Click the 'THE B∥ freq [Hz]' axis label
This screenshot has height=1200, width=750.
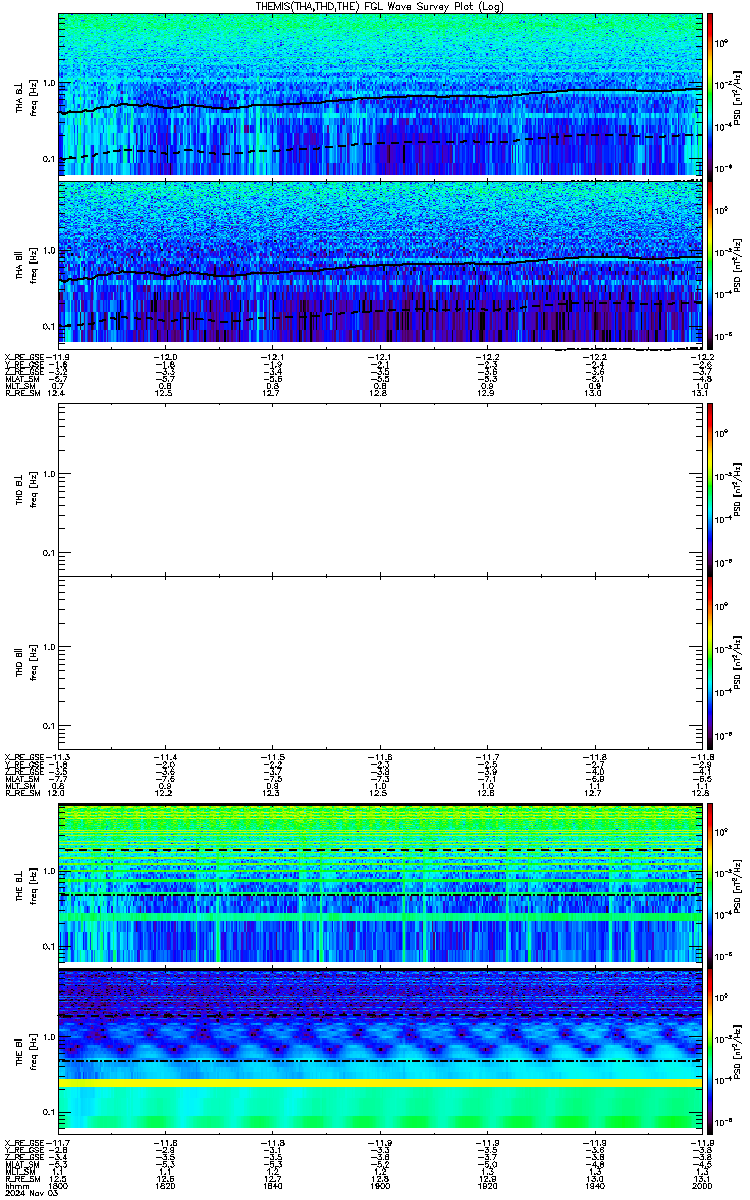pyautogui.click(x=24, y=1051)
